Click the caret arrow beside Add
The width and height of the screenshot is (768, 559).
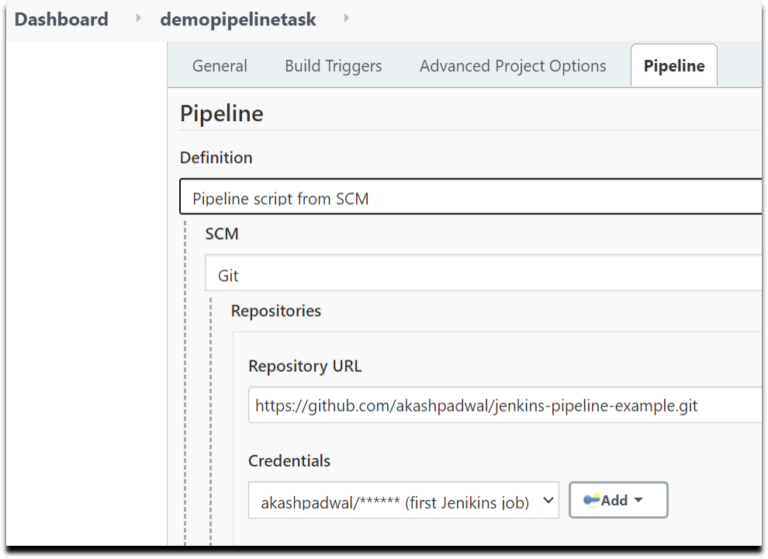point(638,500)
